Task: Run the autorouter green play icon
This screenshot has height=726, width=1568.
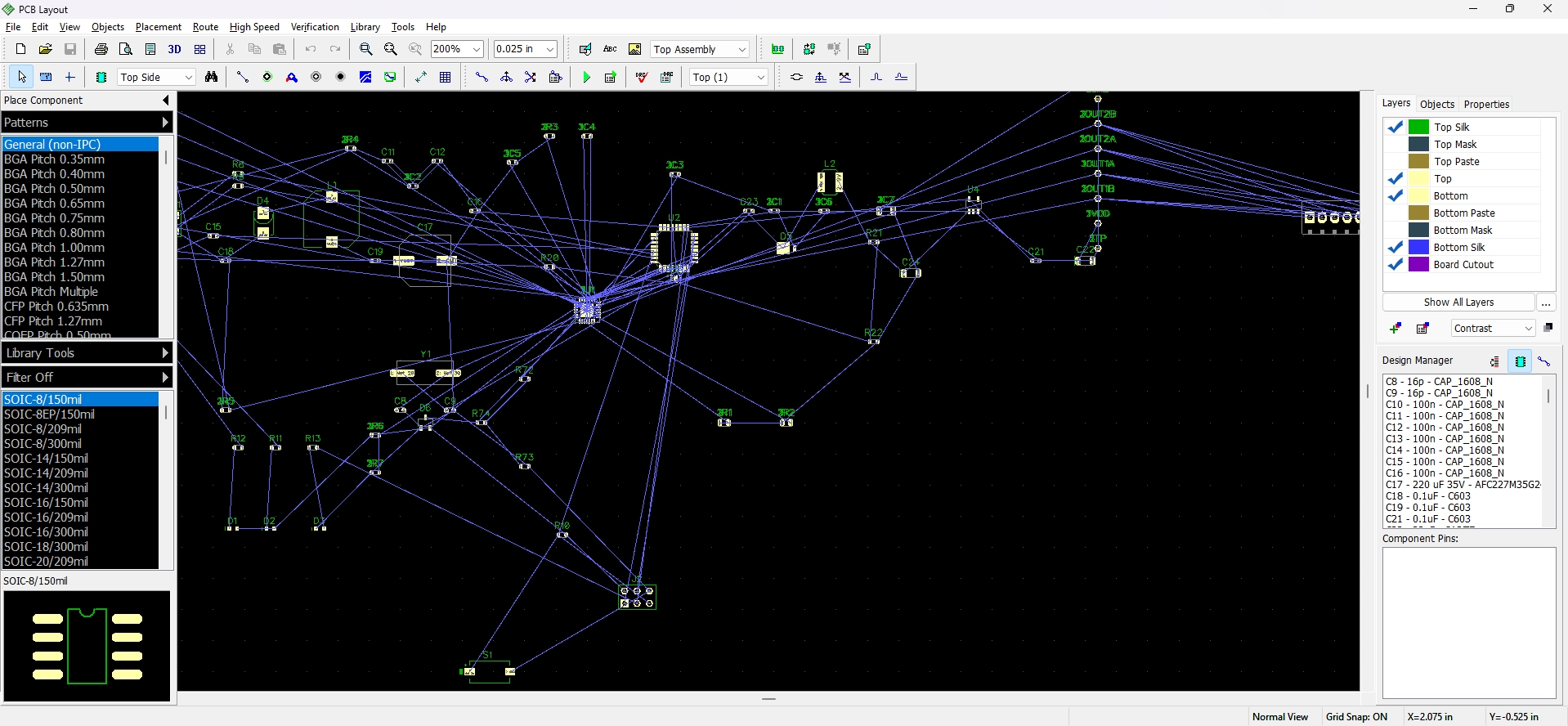Action: pos(586,77)
